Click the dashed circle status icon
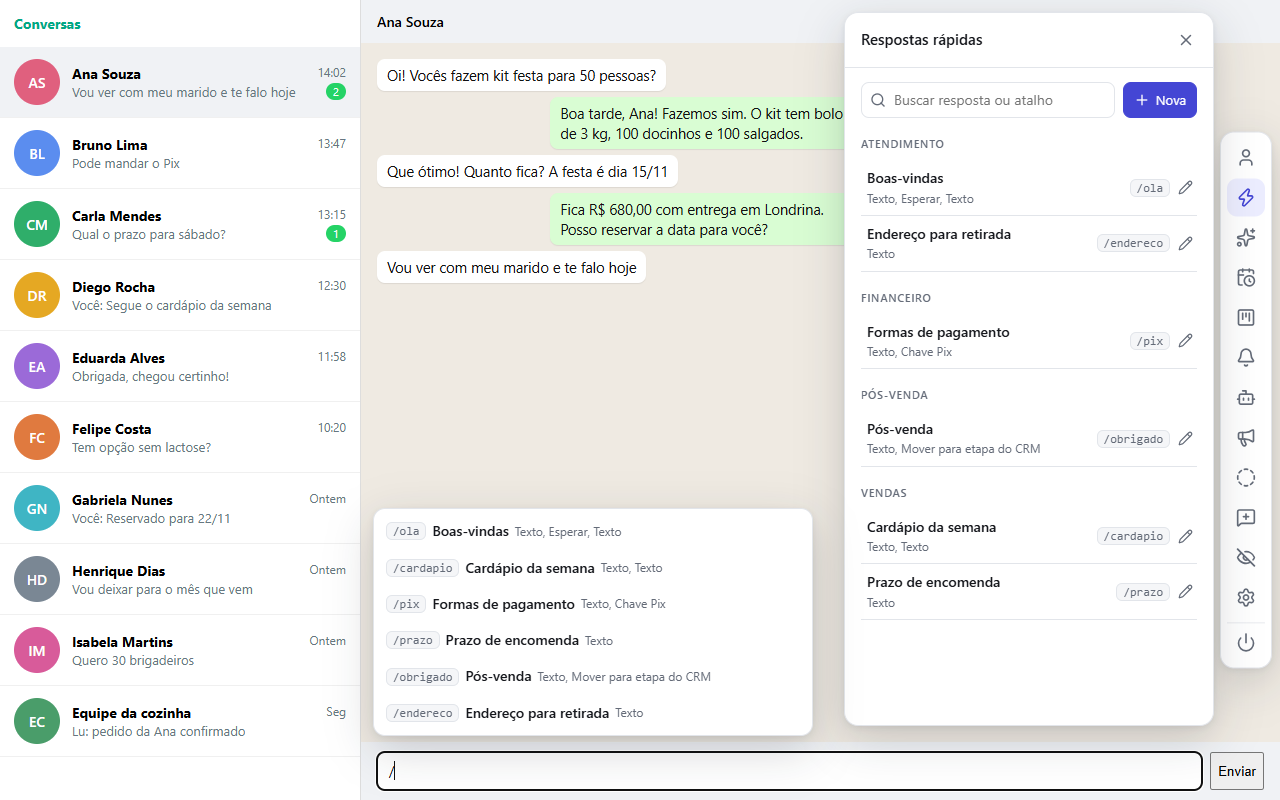 (1246, 477)
